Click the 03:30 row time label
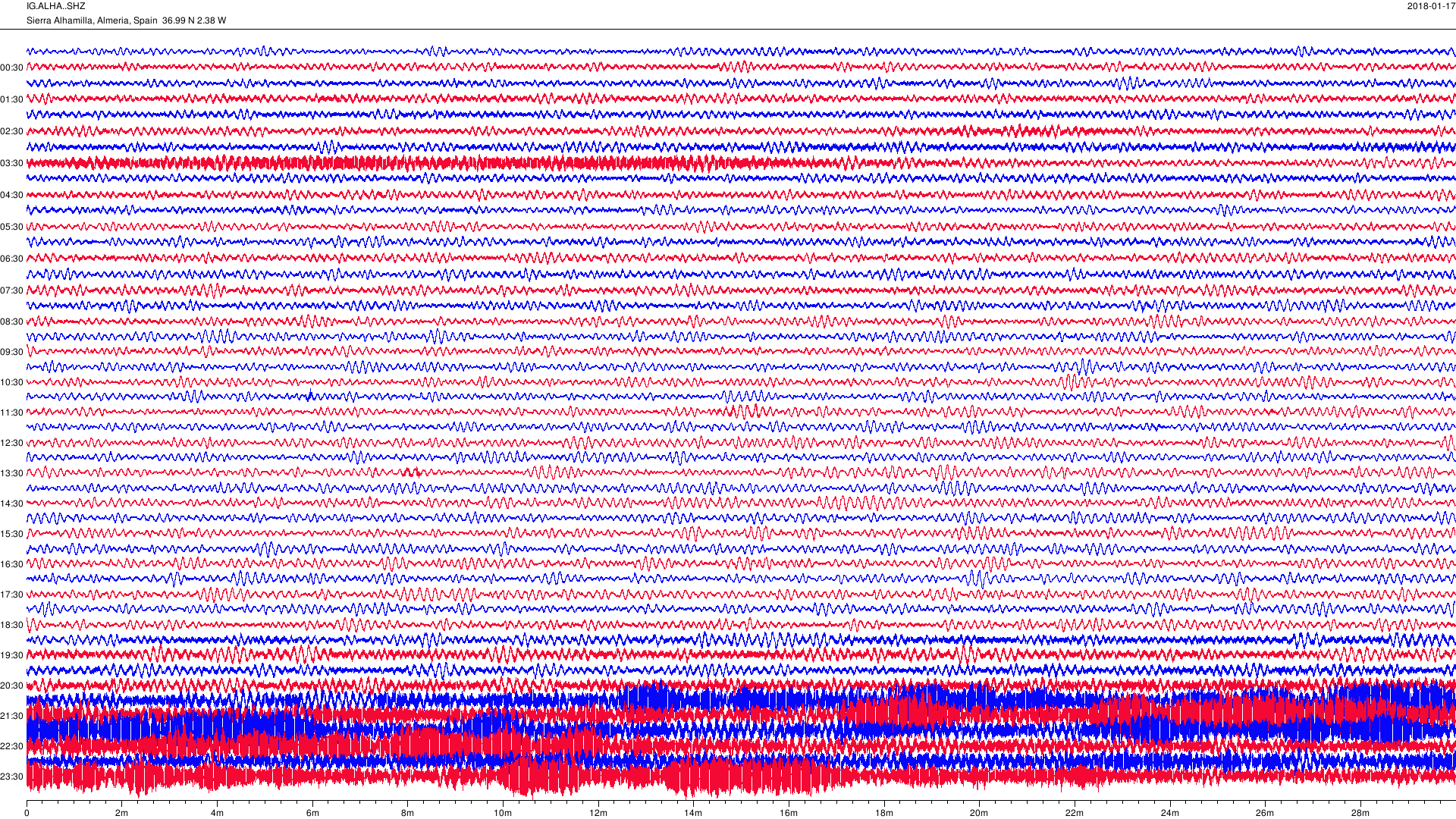 pos(11,163)
